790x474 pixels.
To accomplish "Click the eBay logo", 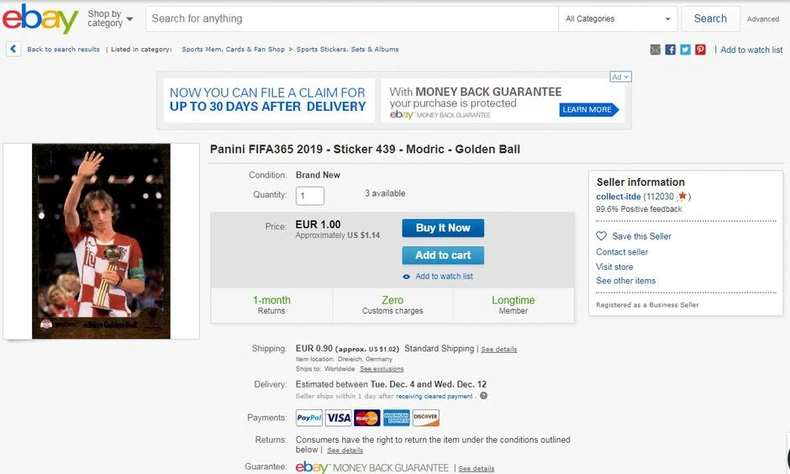I will pos(39,20).
